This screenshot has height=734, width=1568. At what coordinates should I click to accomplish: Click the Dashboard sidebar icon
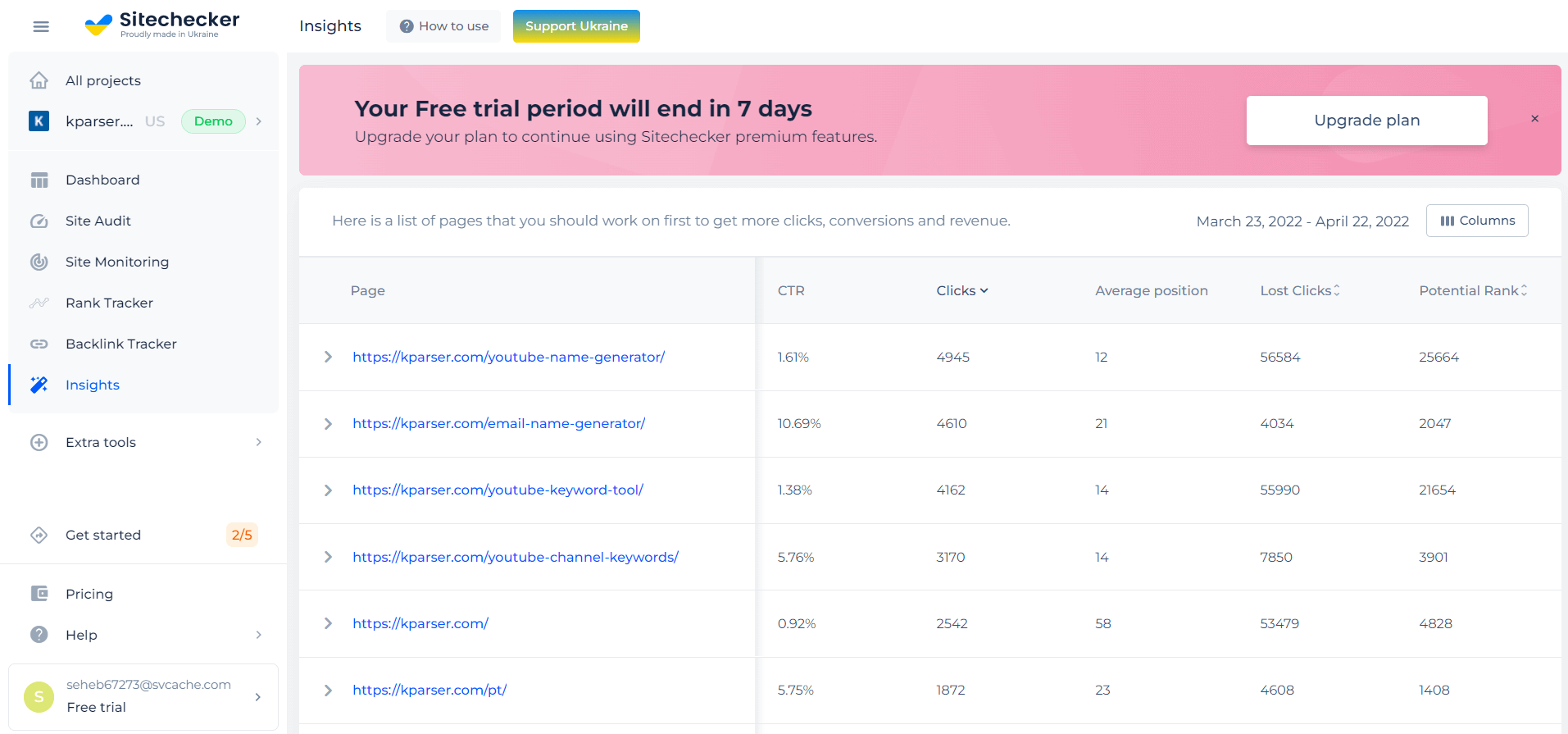click(x=39, y=180)
